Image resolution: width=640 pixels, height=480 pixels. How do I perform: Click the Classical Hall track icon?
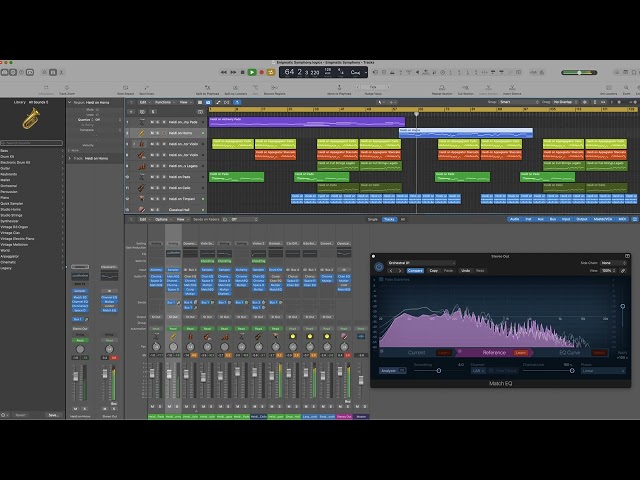(x=142, y=209)
